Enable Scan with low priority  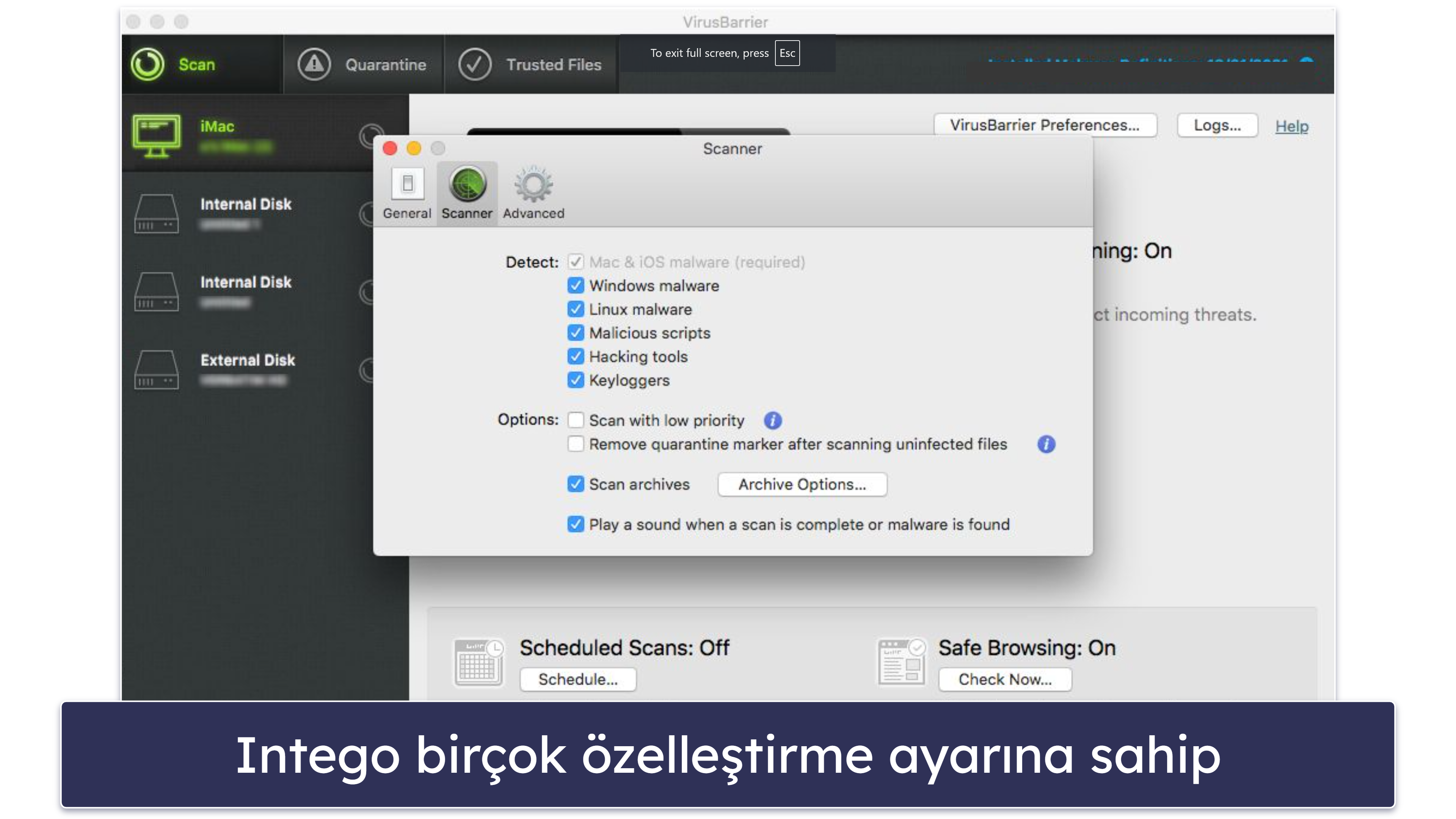(x=576, y=420)
